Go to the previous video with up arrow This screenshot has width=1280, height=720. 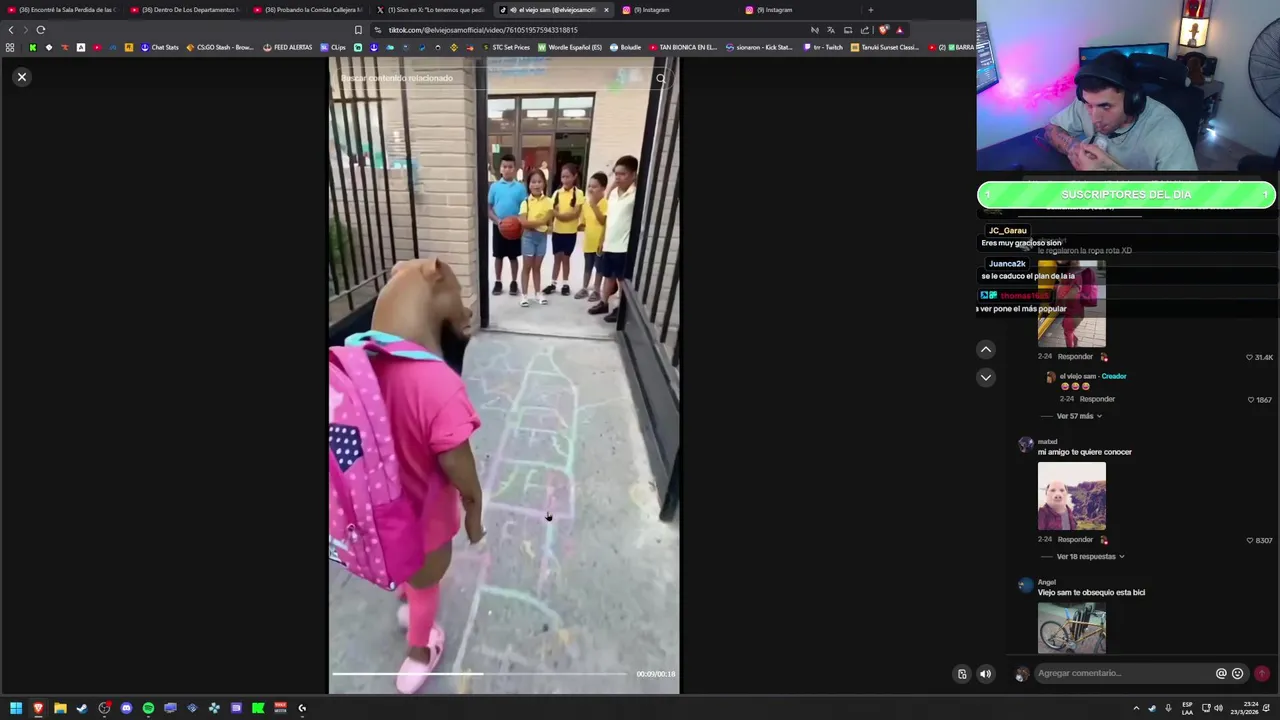point(986,349)
